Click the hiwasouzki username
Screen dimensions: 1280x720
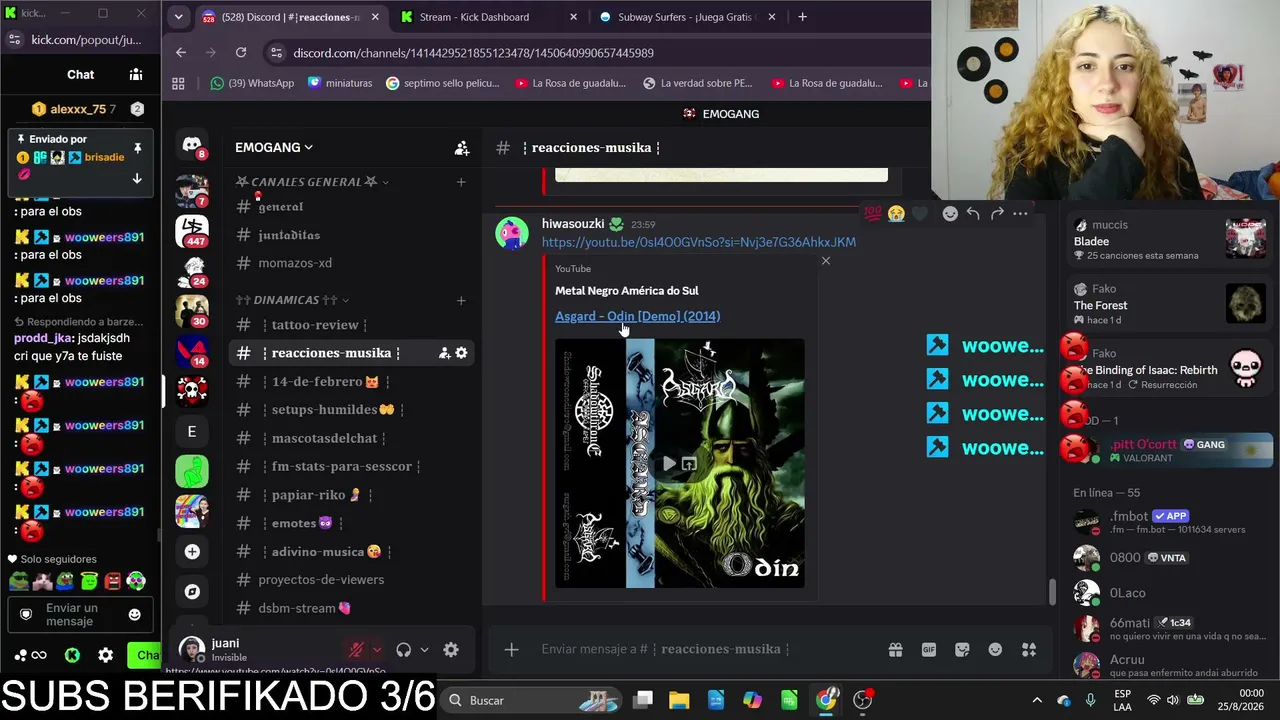(x=573, y=224)
